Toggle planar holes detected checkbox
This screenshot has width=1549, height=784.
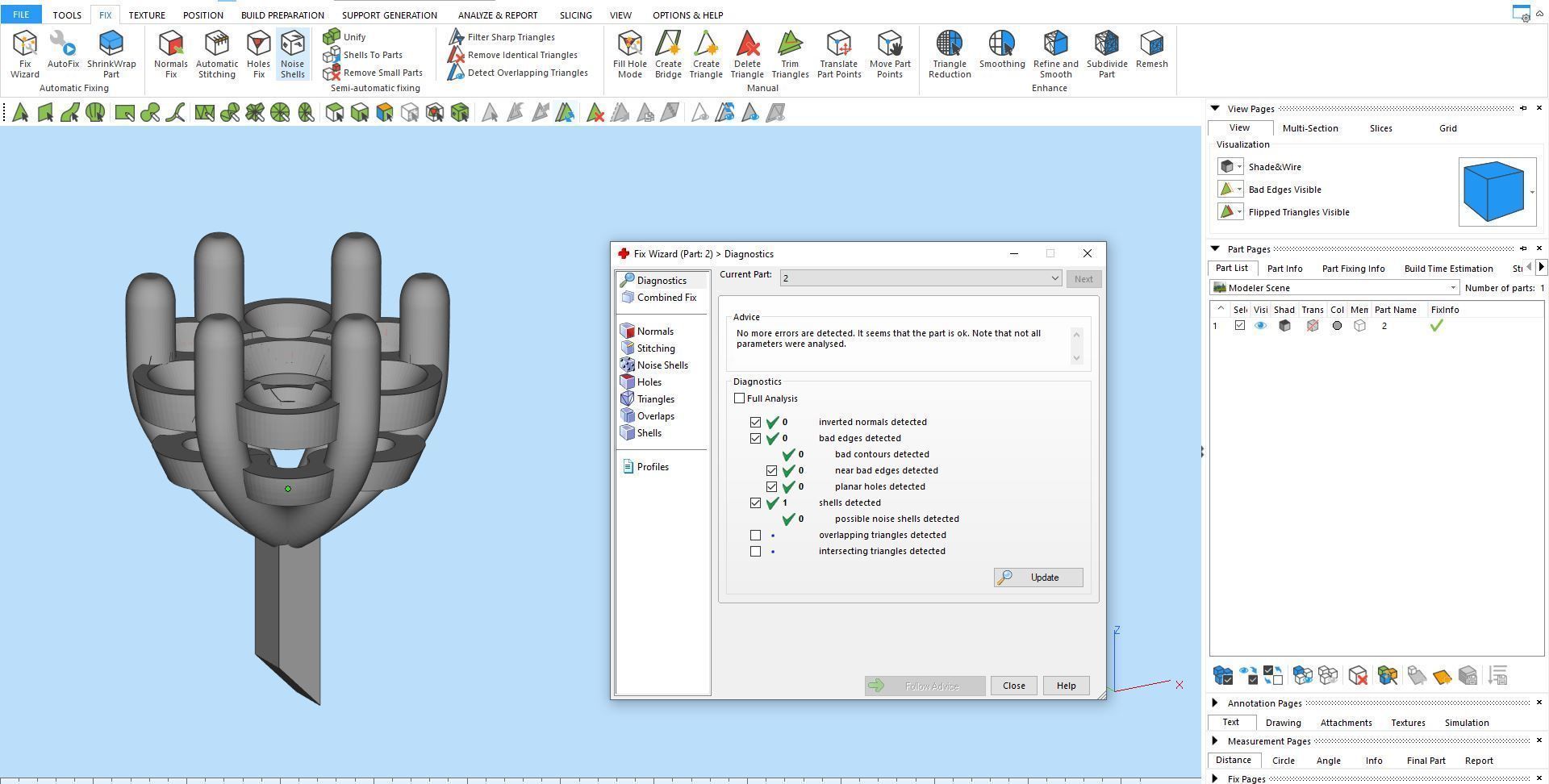point(771,486)
